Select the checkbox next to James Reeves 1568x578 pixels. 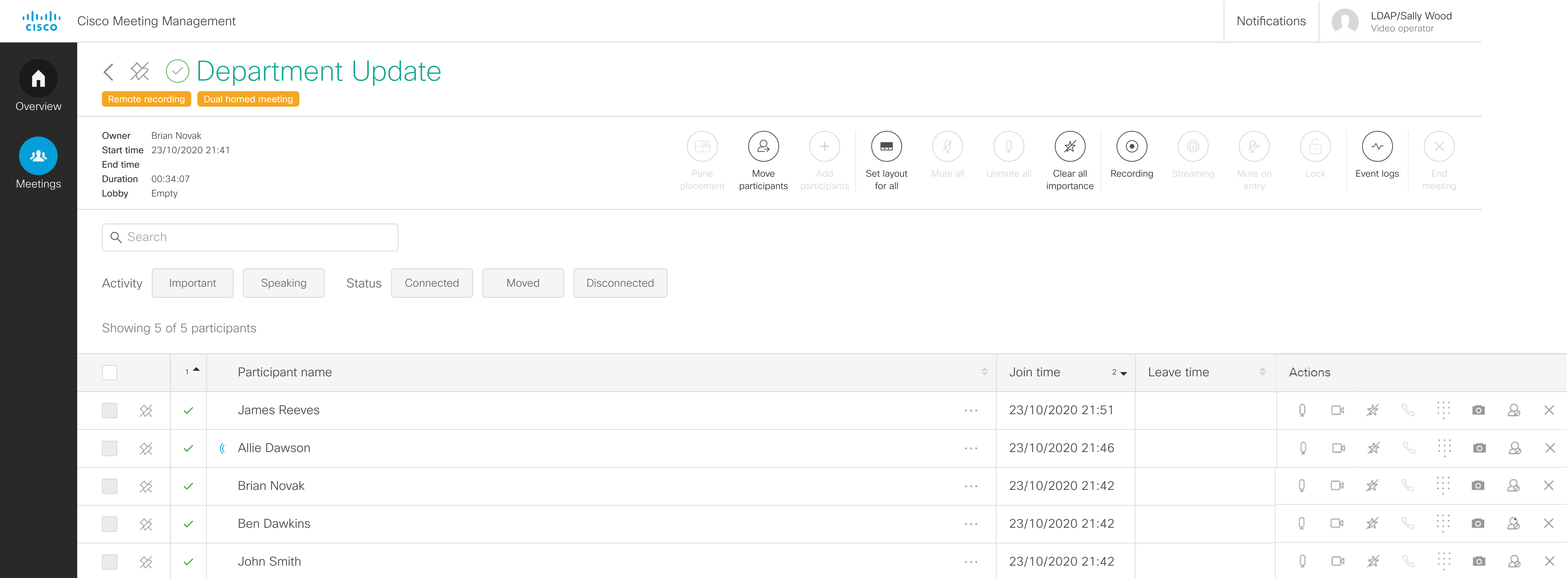click(110, 410)
